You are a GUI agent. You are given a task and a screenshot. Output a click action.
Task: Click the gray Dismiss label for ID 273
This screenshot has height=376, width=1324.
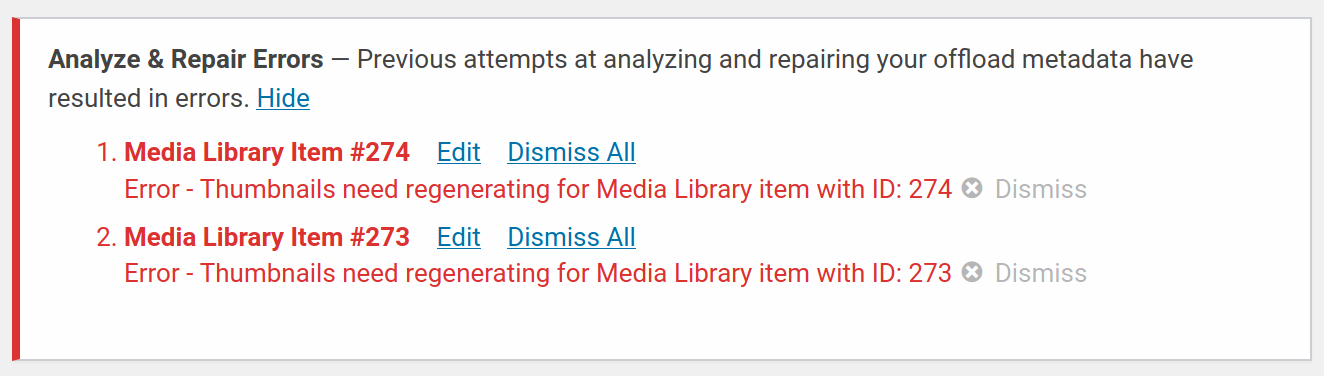pyautogui.click(x=1041, y=273)
